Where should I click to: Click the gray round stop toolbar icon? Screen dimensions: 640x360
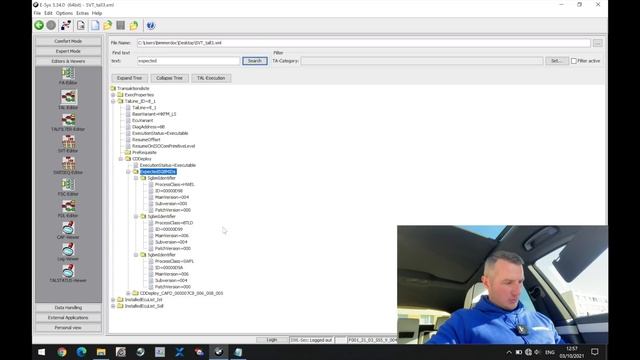pos(51,25)
